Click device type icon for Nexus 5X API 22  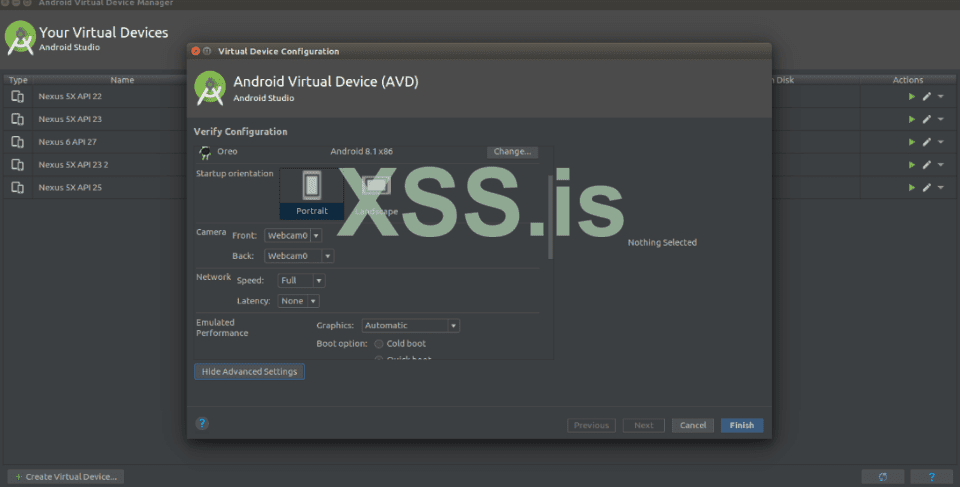tap(17, 96)
